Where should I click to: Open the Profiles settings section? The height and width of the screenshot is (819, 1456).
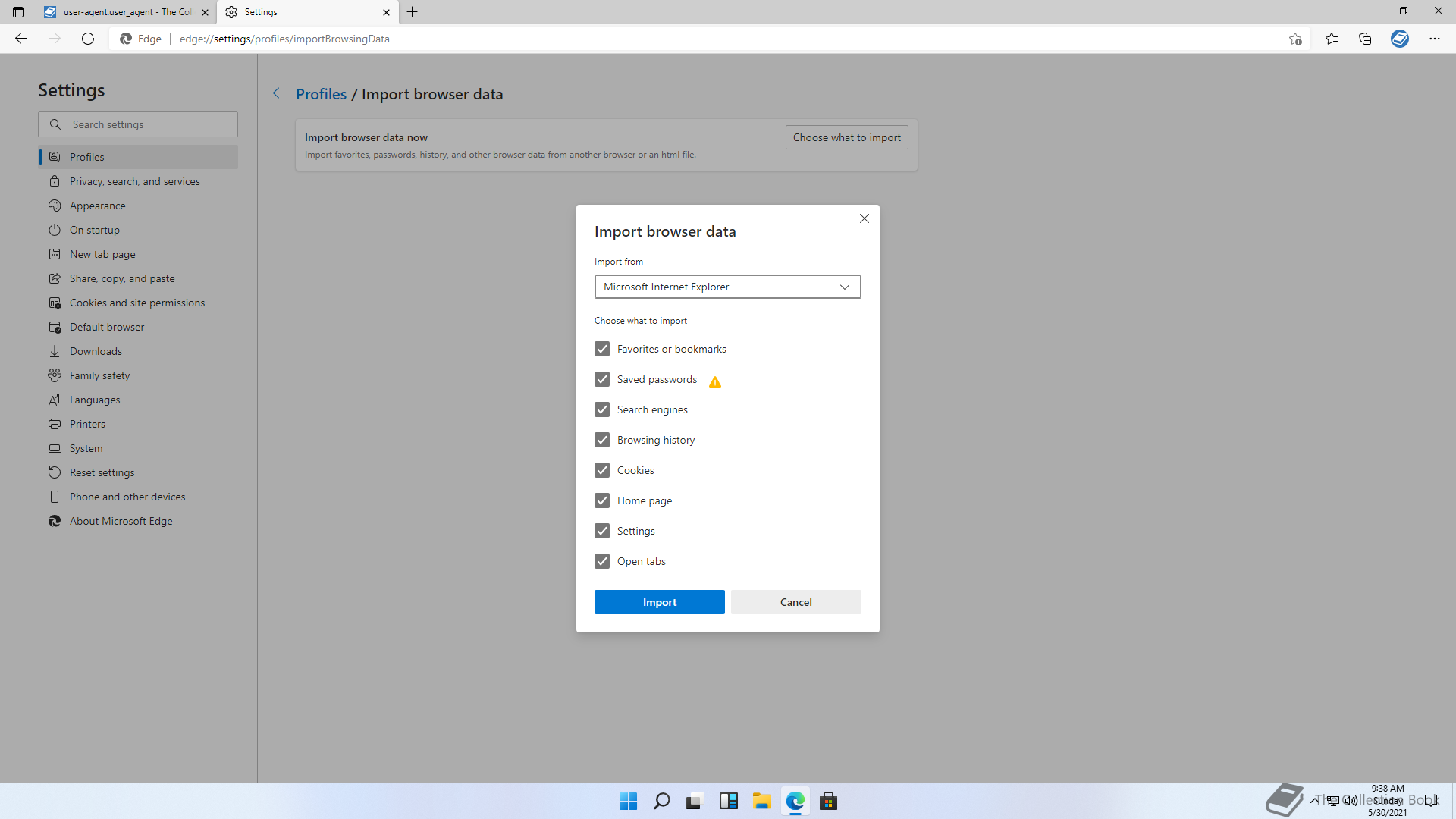tap(138, 157)
